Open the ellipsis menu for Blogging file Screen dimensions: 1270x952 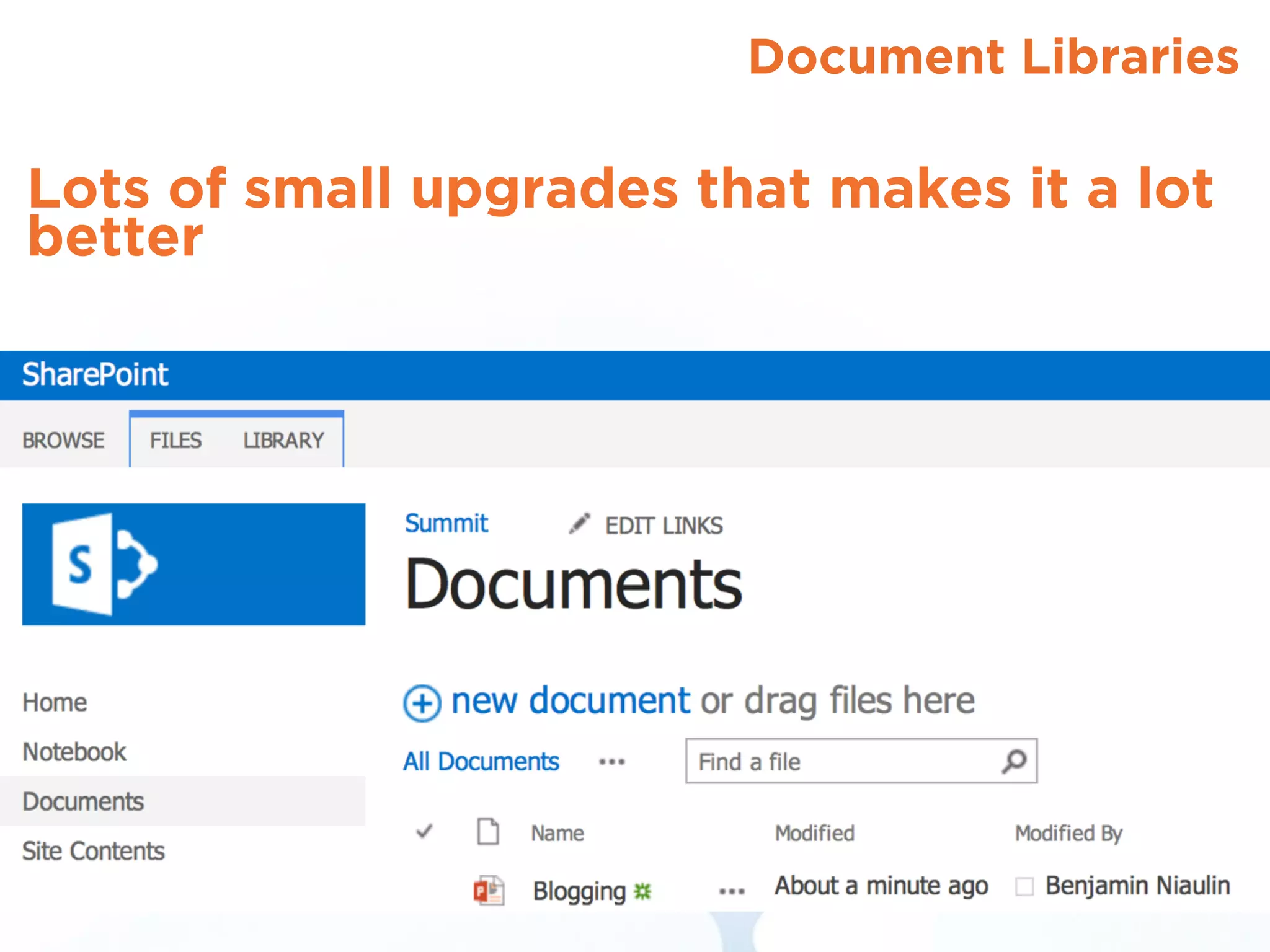click(732, 892)
